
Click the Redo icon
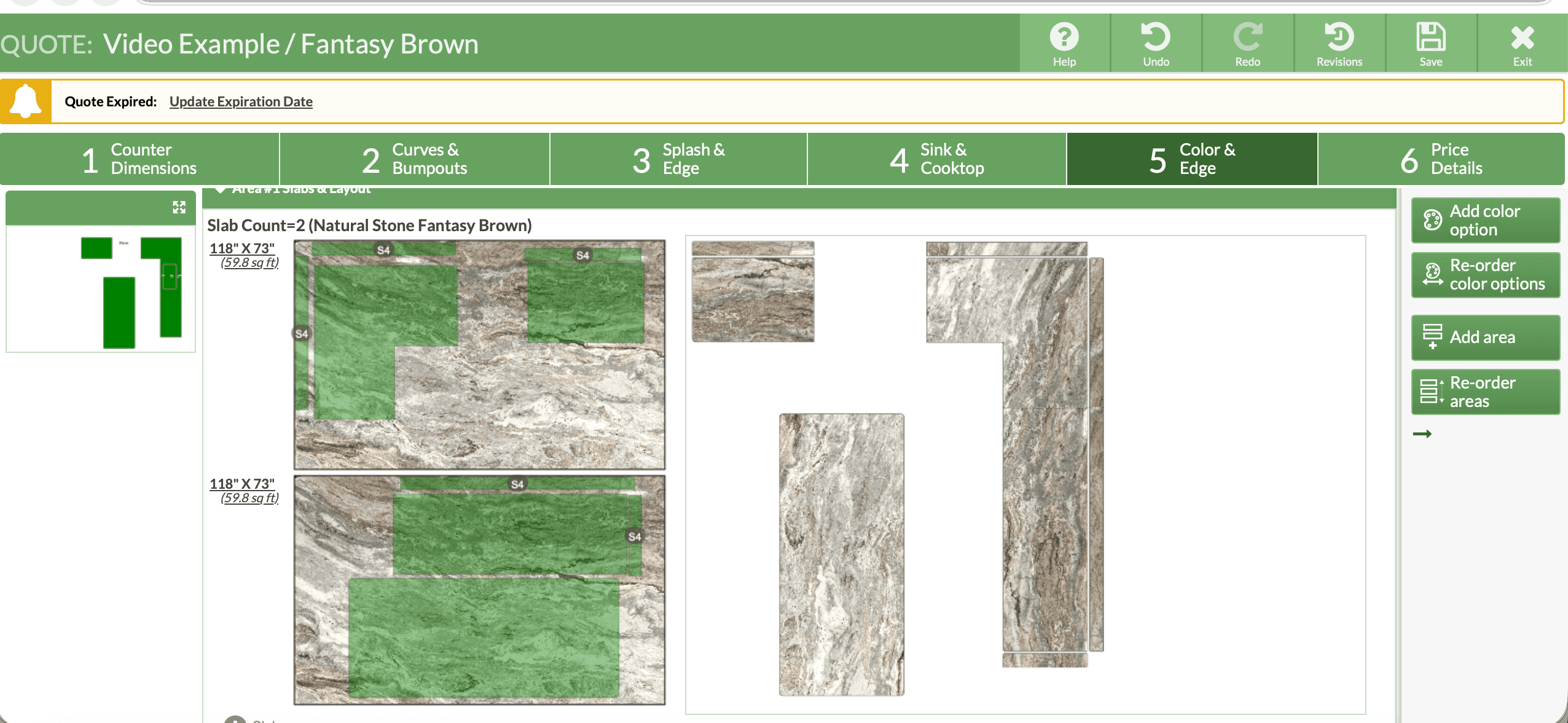1247,44
